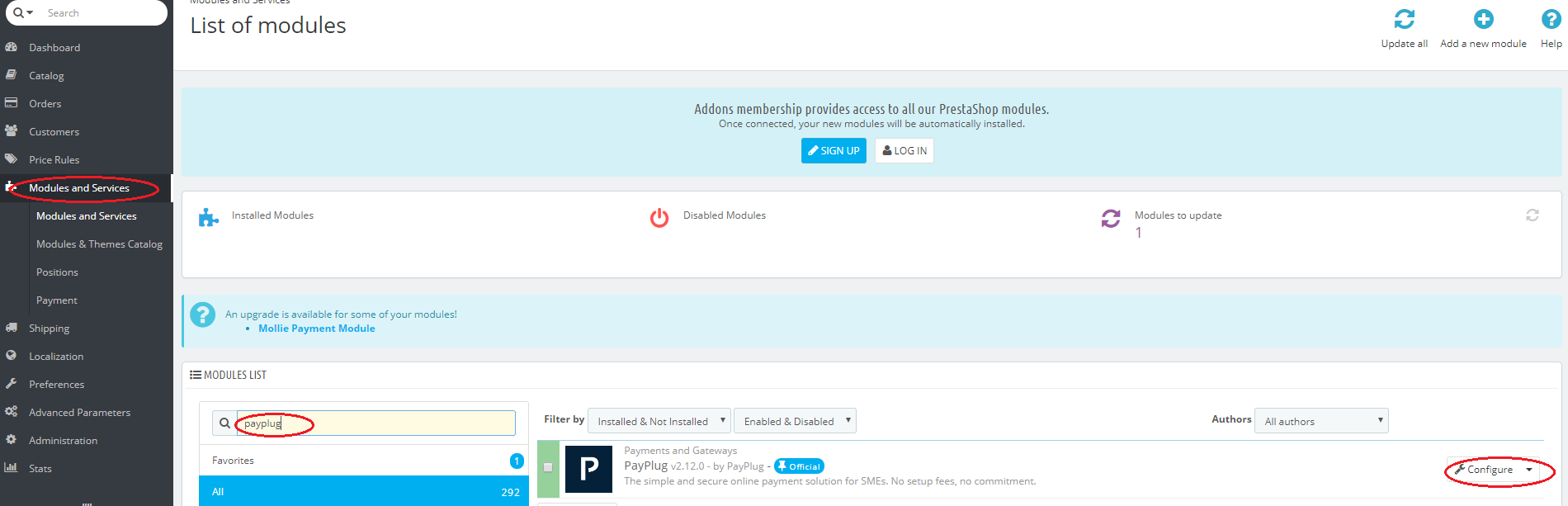
Task: Click the Update all refresh icon
Action: (x=1404, y=19)
